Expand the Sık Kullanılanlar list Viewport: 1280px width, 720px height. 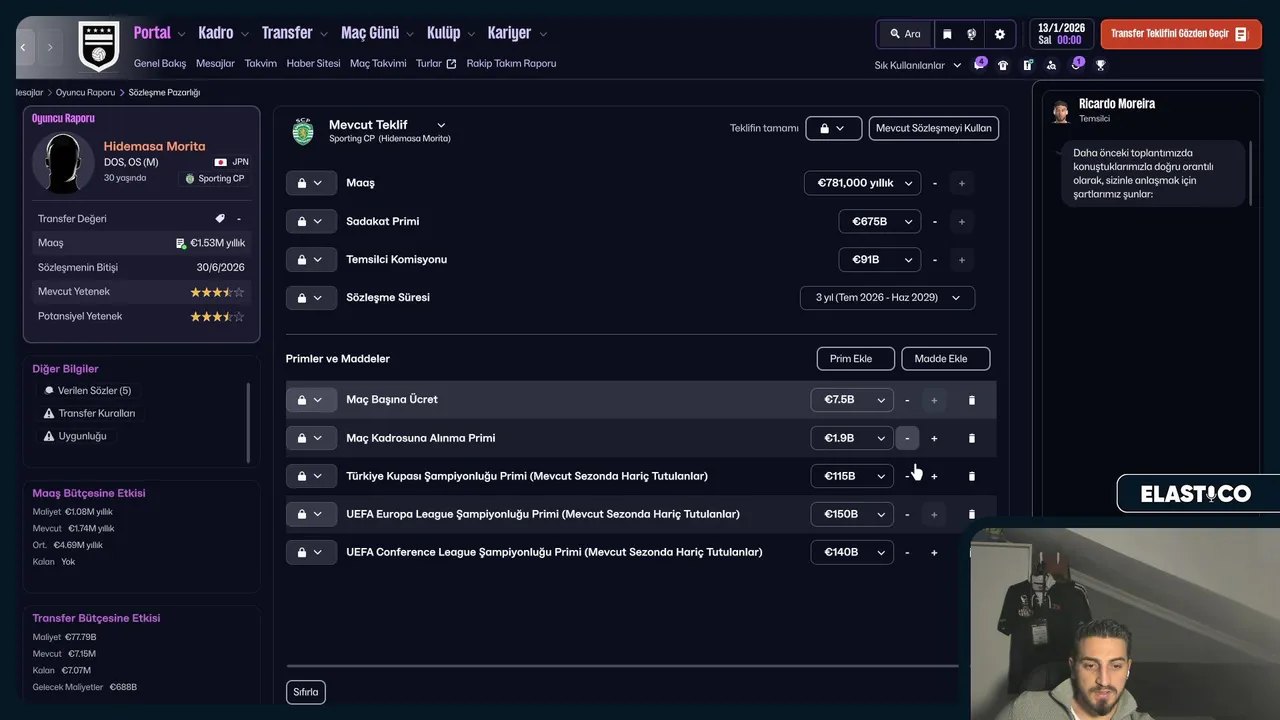coord(917,65)
